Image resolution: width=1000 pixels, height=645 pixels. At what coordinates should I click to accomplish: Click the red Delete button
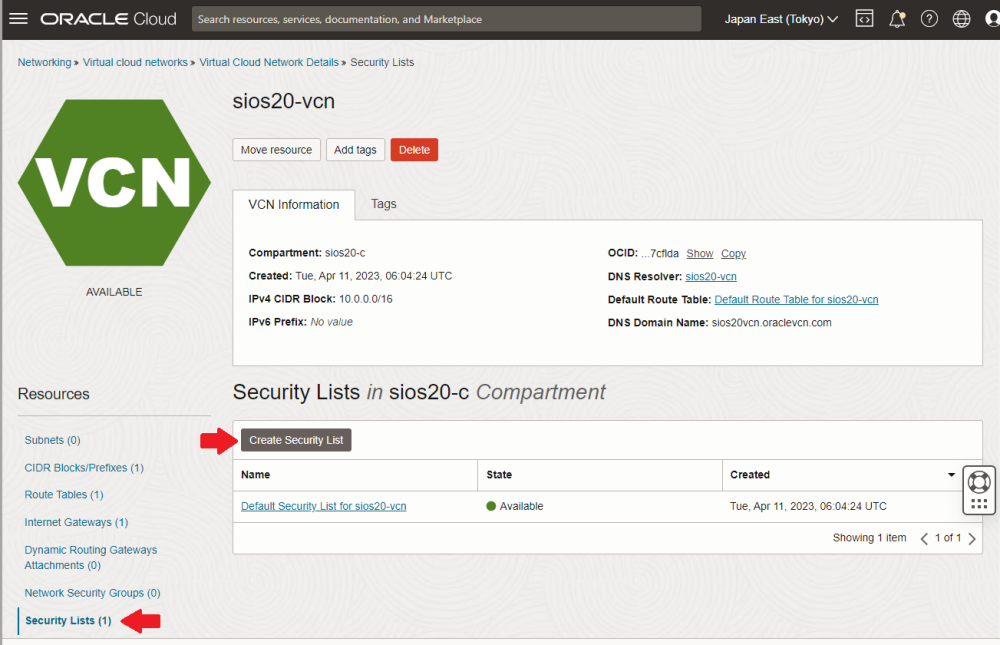[414, 150]
